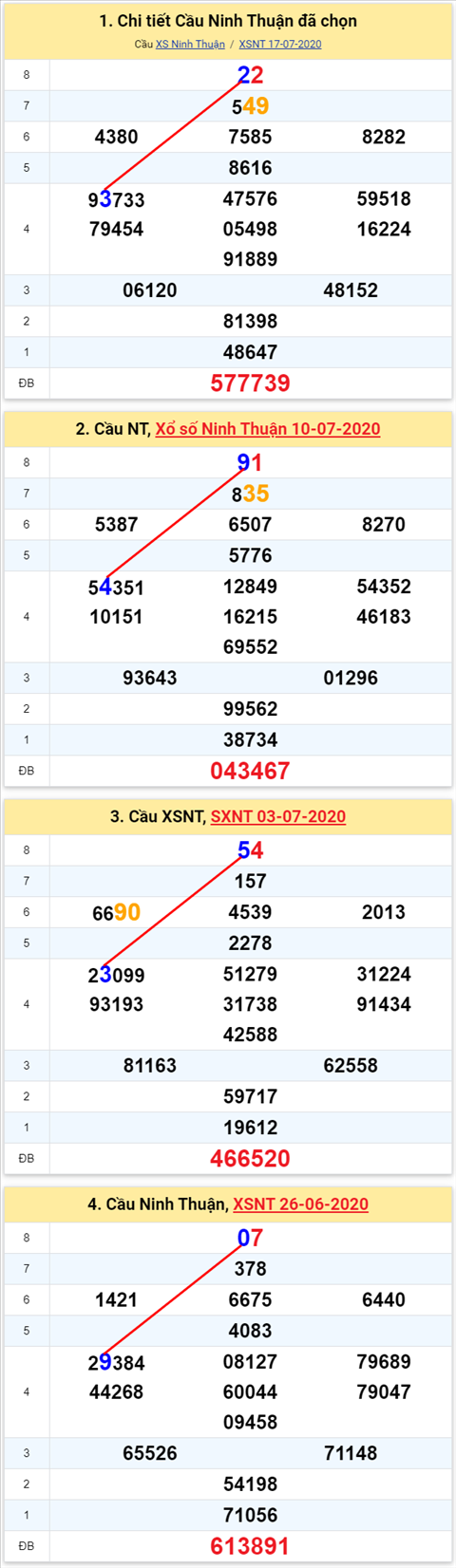Viewport: 456px width, 1568px height.
Task: Open the XSNT 17-07-2020 link
Action: 280,44
